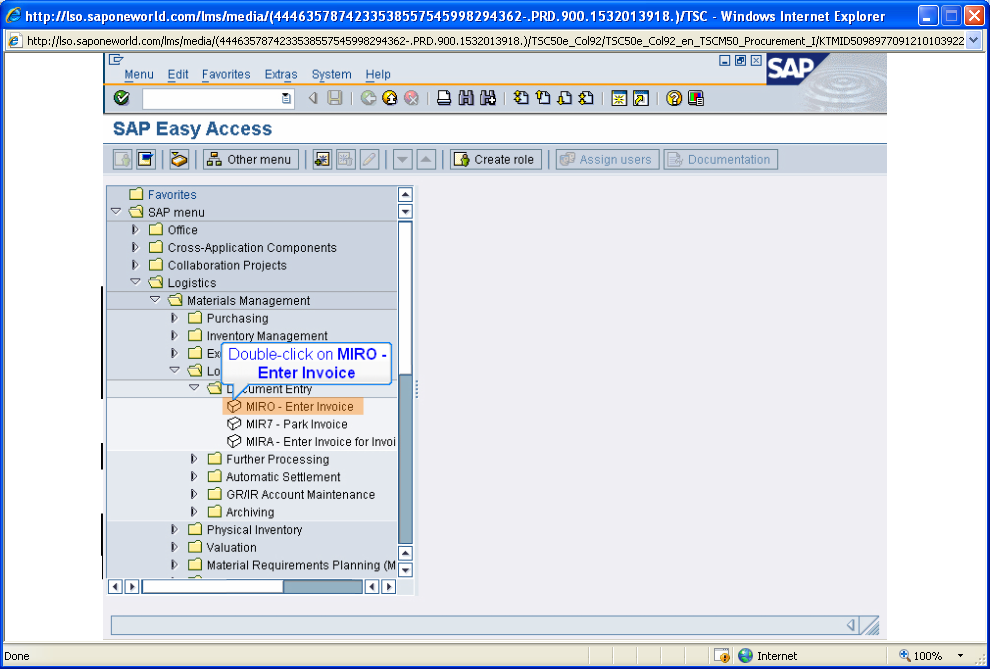Click the Generate Shortcut icon
Viewport: 990px width, 669px height.
tap(641, 98)
